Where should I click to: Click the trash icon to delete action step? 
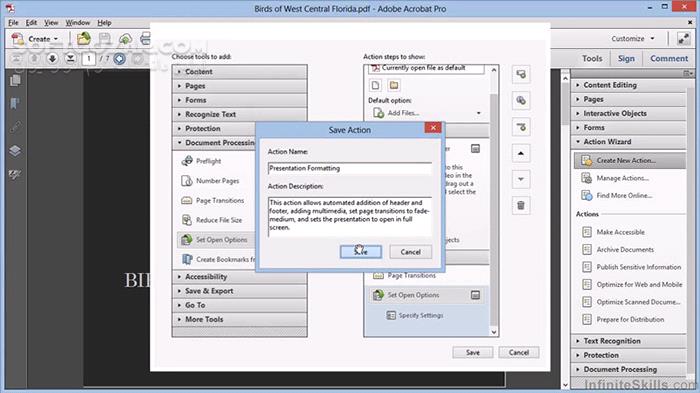coord(521,205)
